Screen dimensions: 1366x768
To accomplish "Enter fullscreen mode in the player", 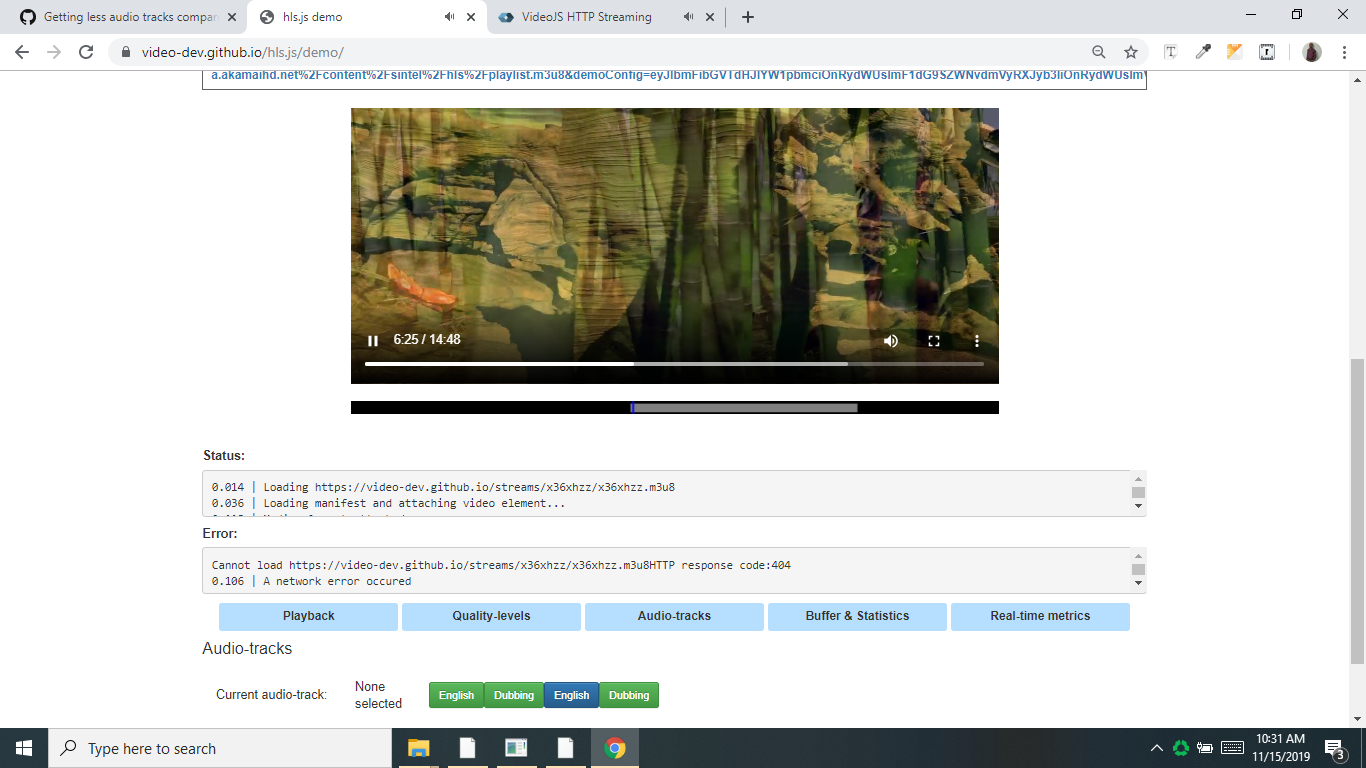I will pos(933,340).
